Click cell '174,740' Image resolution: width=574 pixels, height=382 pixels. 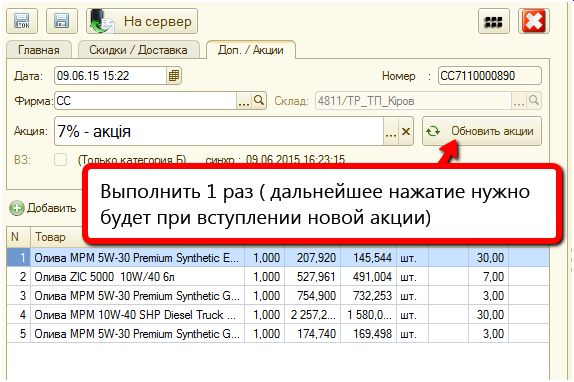(313, 334)
